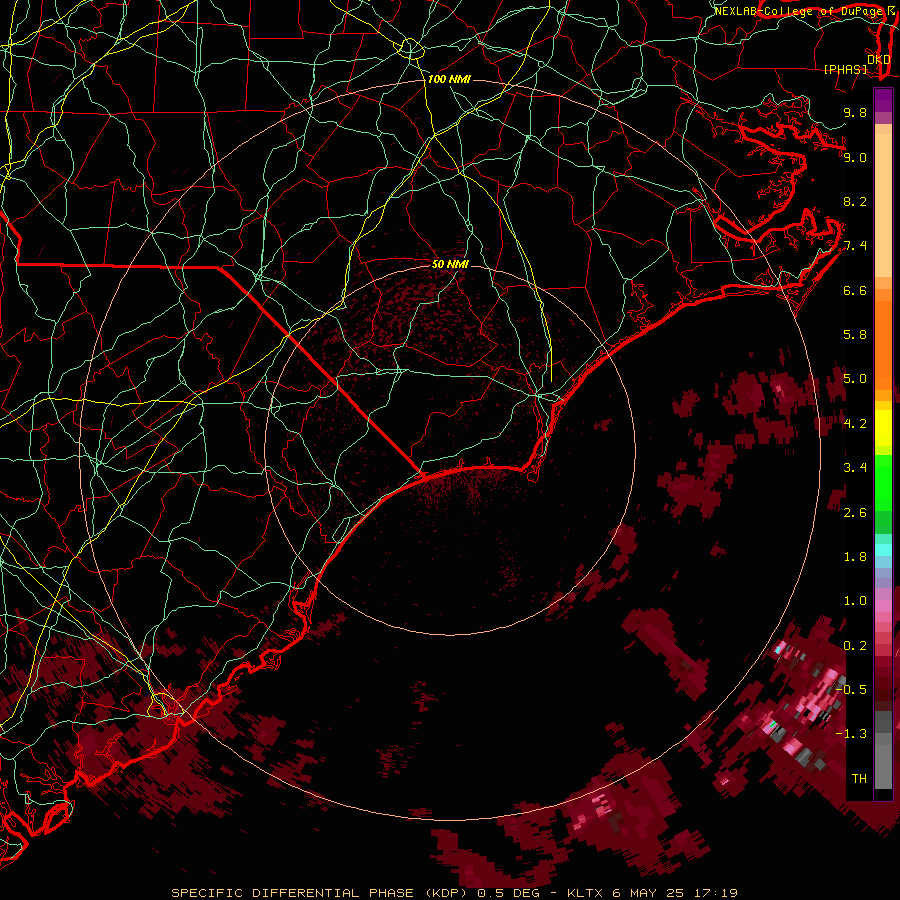900x900 pixels.
Task: Click the 9.8 value on the color scale
Action: [x=855, y=112]
